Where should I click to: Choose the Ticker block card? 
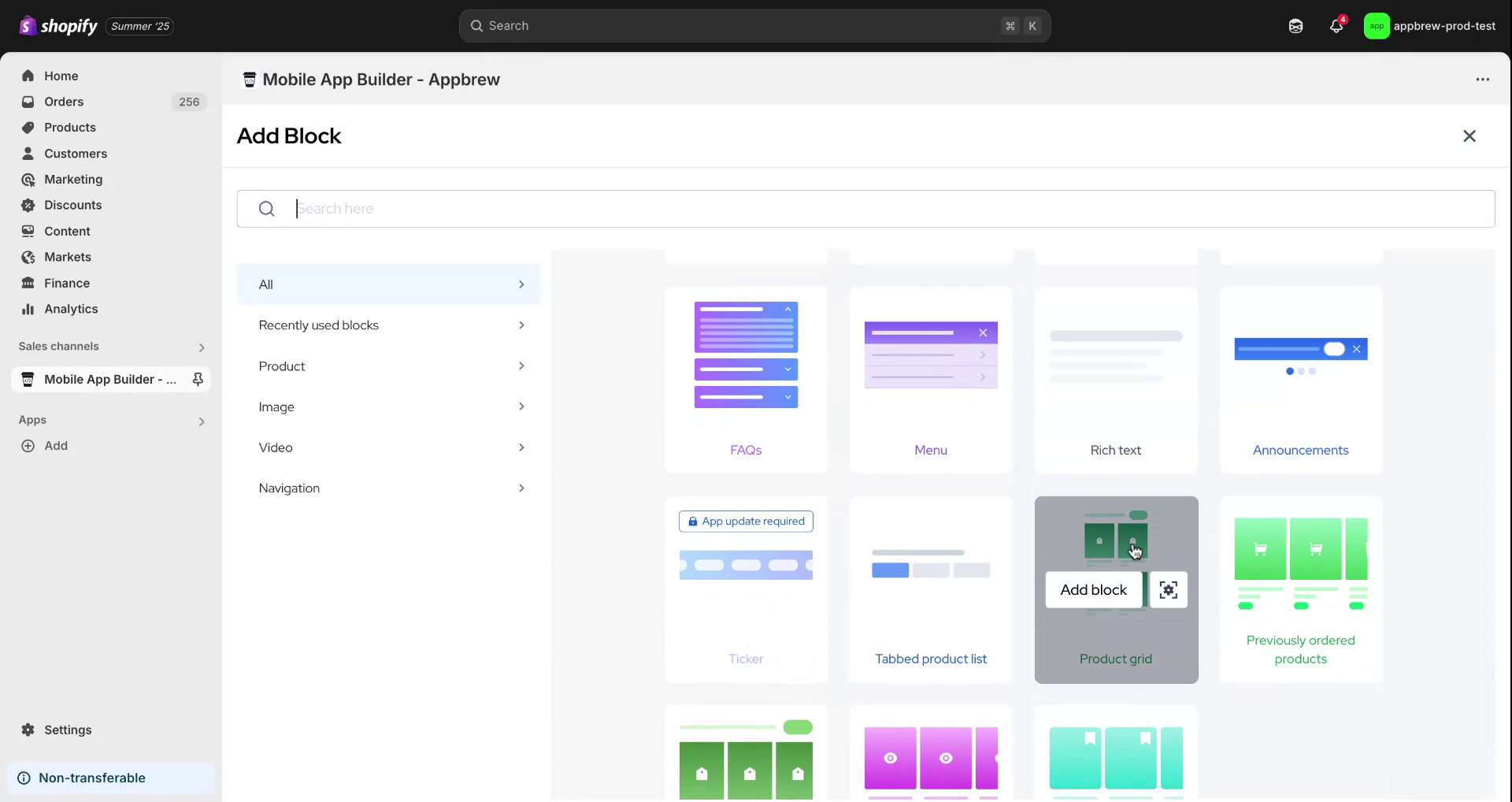pos(747,589)
